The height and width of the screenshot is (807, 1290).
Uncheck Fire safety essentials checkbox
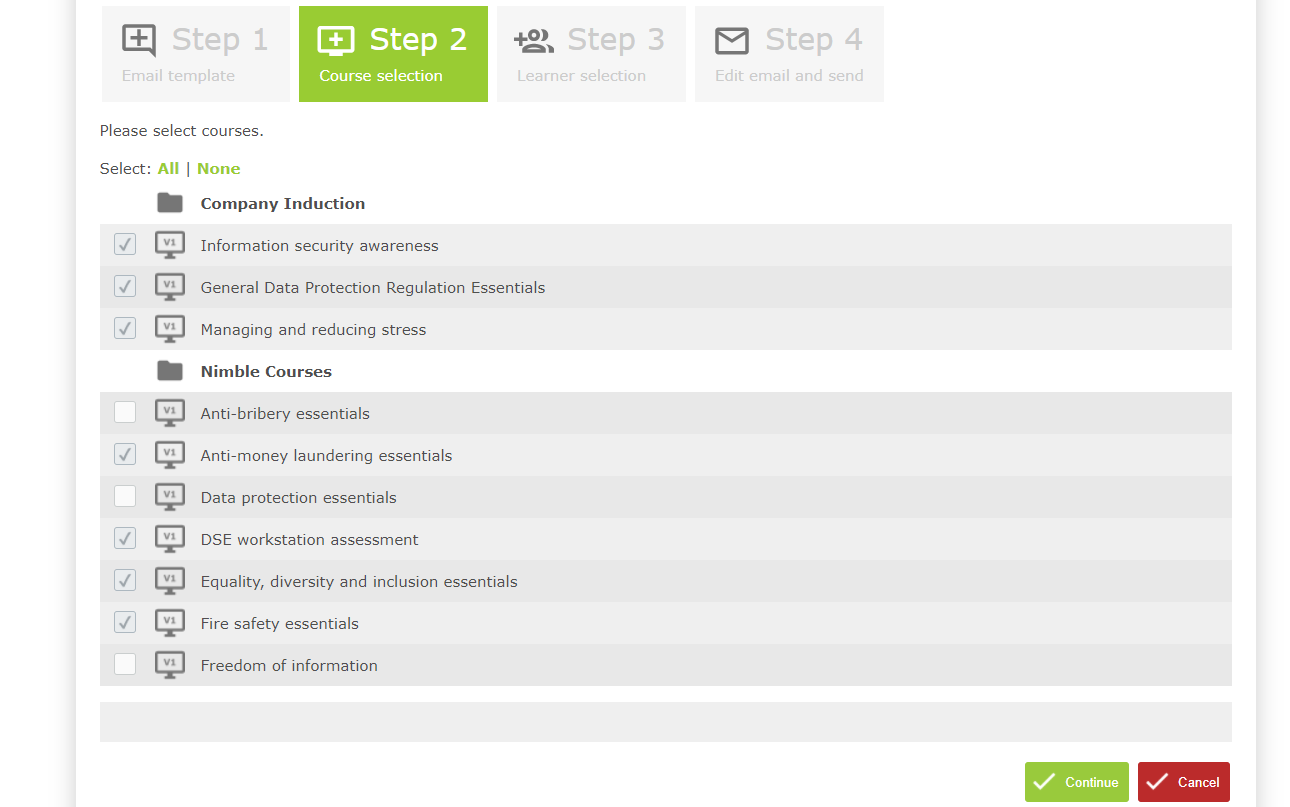pos(125,622)
